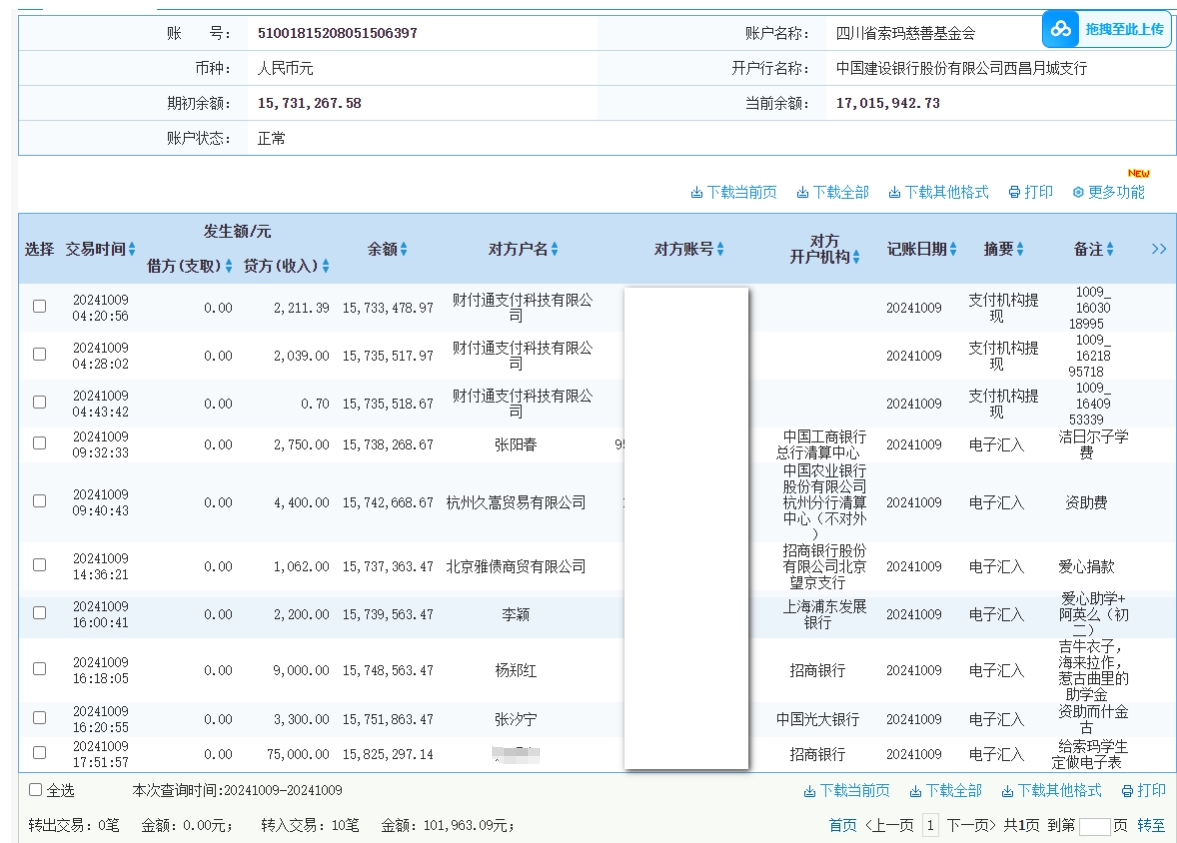The width and height of the screenshot is (1177, 843).
Task: Click the 爱心捐款 remark cell
Action: point(1086,567)
